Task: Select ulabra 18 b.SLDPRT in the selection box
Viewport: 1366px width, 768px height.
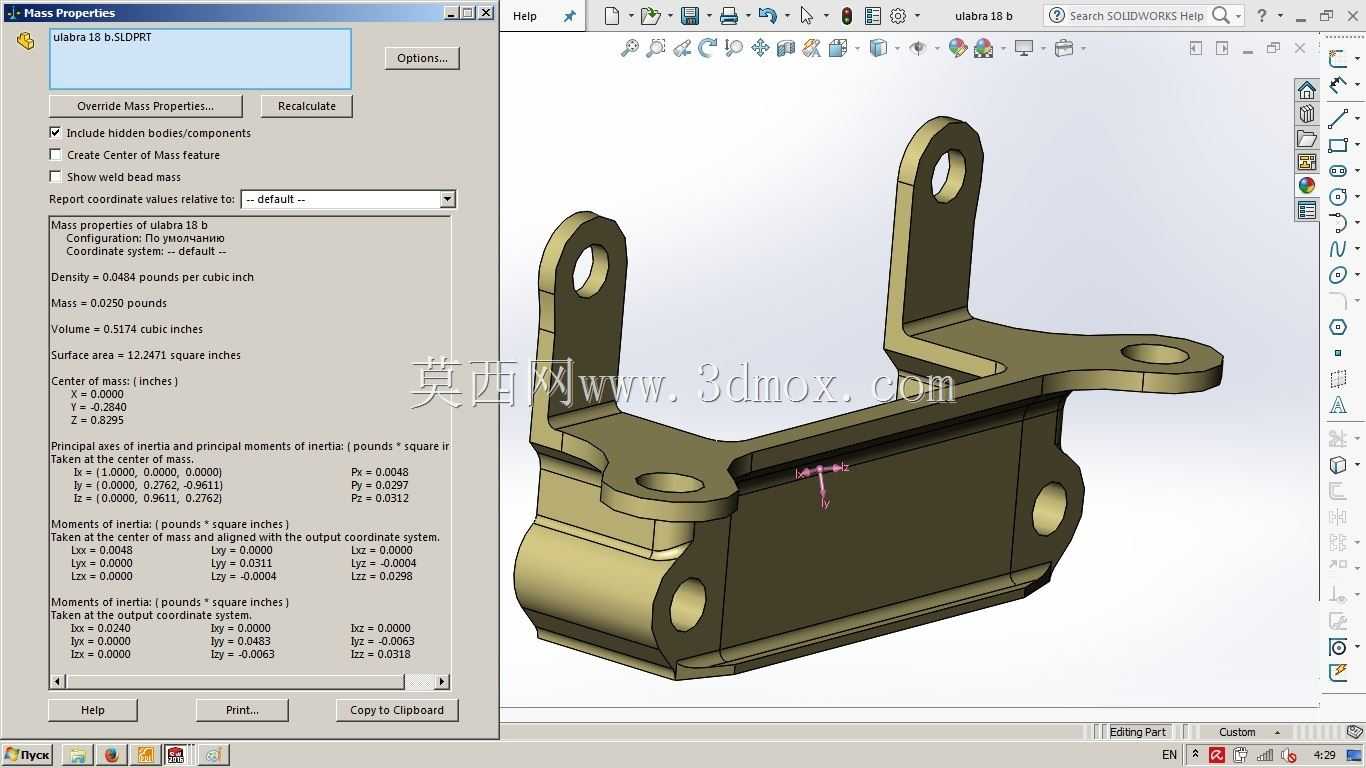Action: click(102, 37)
